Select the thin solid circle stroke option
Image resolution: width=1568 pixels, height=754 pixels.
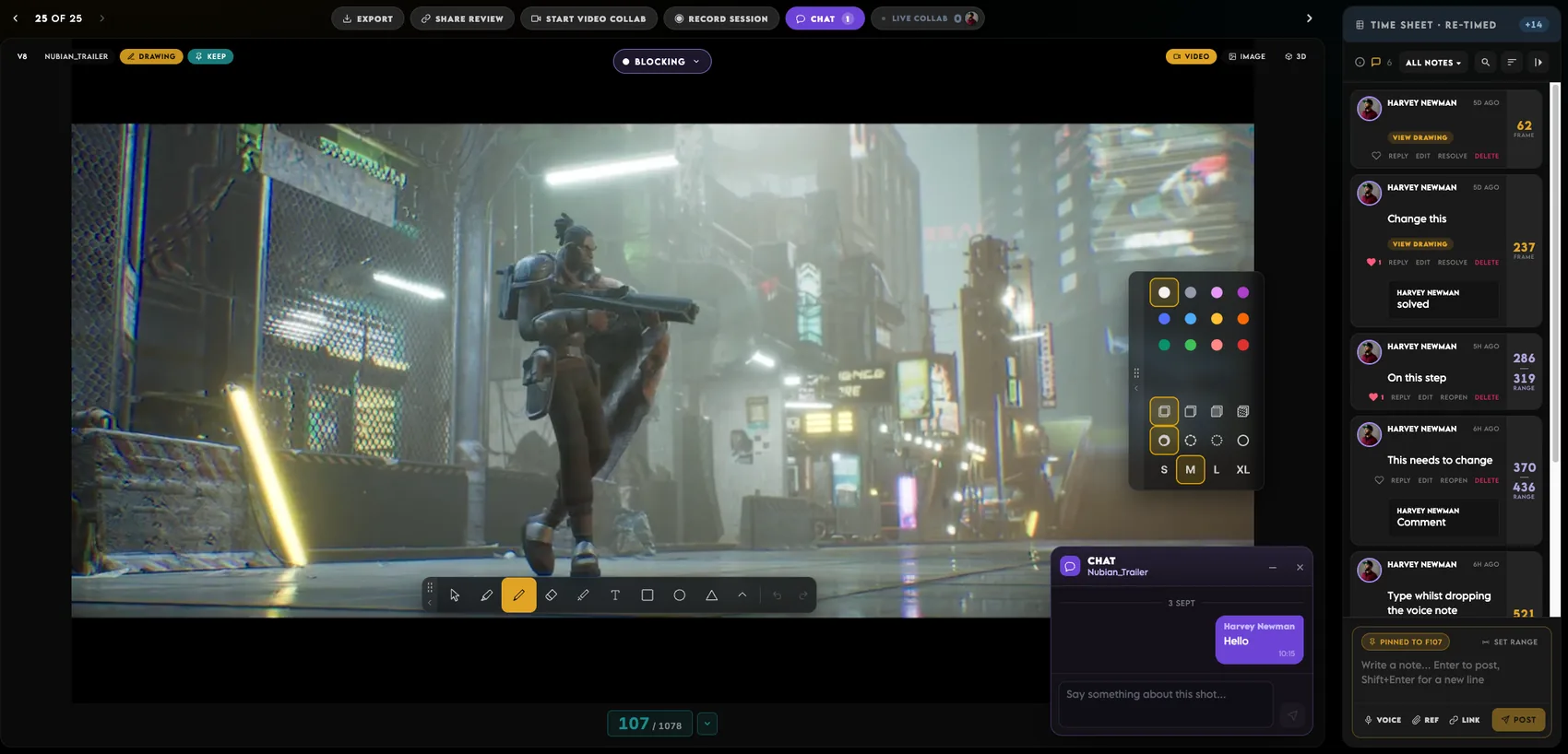point(1243,441)
